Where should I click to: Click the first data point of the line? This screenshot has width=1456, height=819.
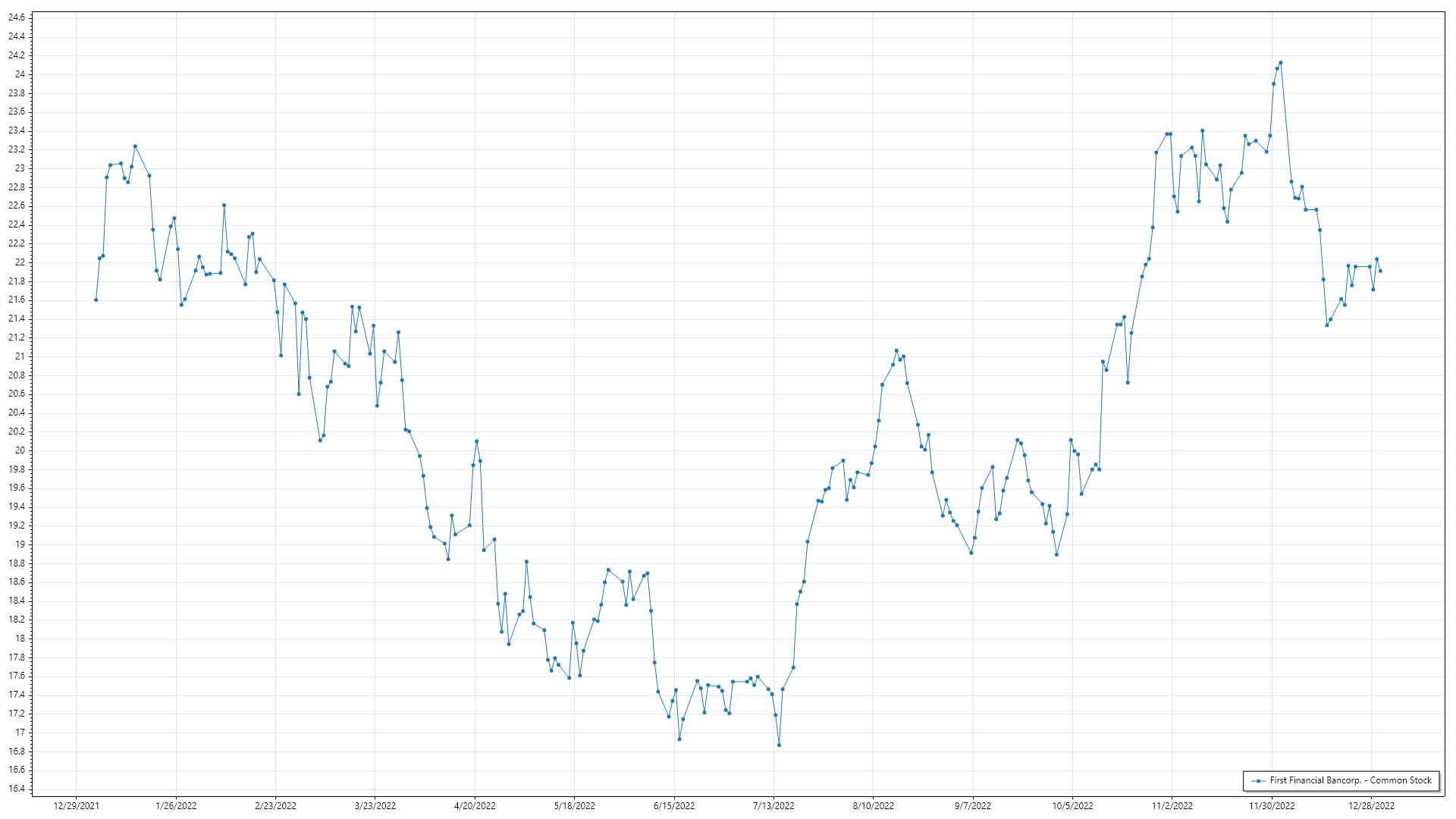(x=96, y=300)
